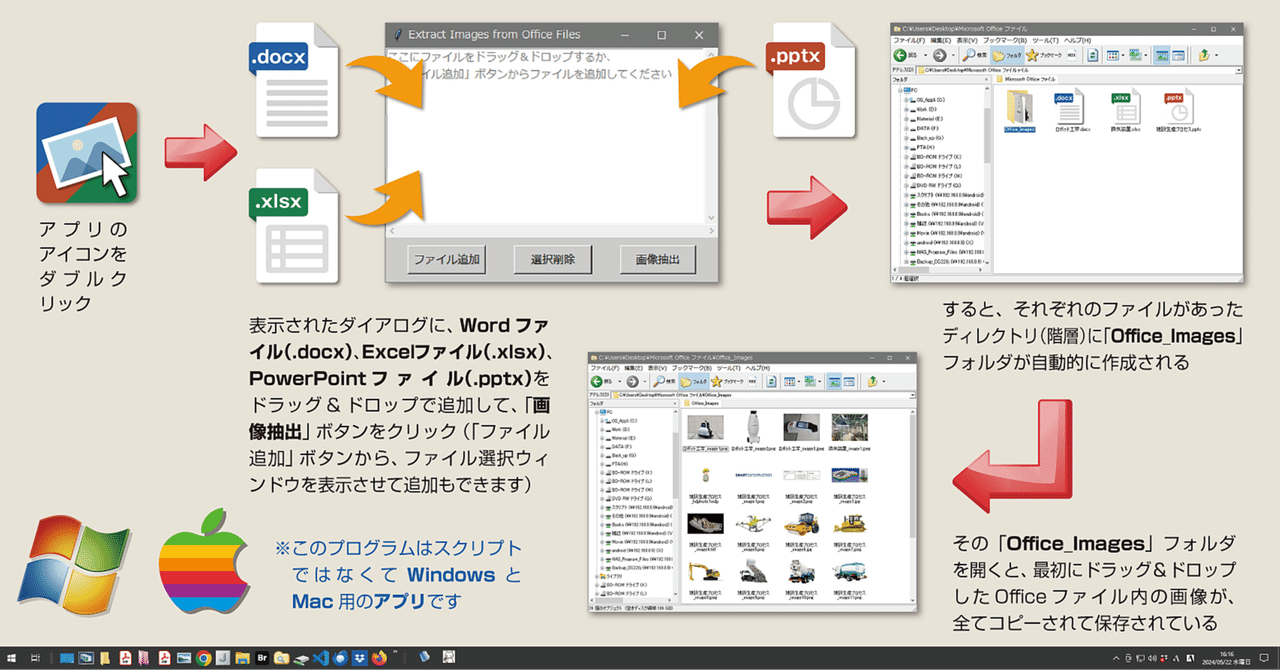Image resolution: width=1280 pixels, height=670 pixels.
Task: Click the ブックマーク star icon in the toolbar
Action: 1033,55
